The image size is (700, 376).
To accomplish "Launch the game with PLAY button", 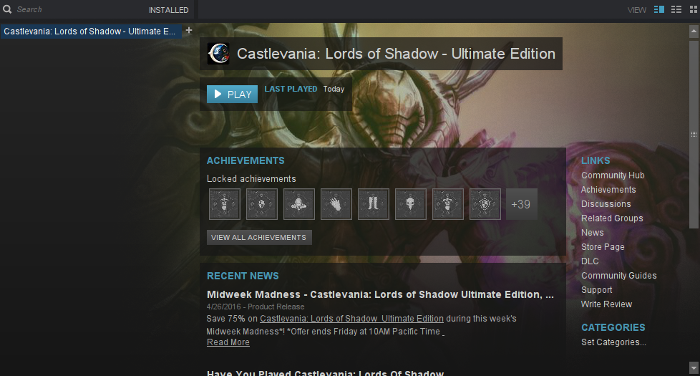I will click(232, 94).
